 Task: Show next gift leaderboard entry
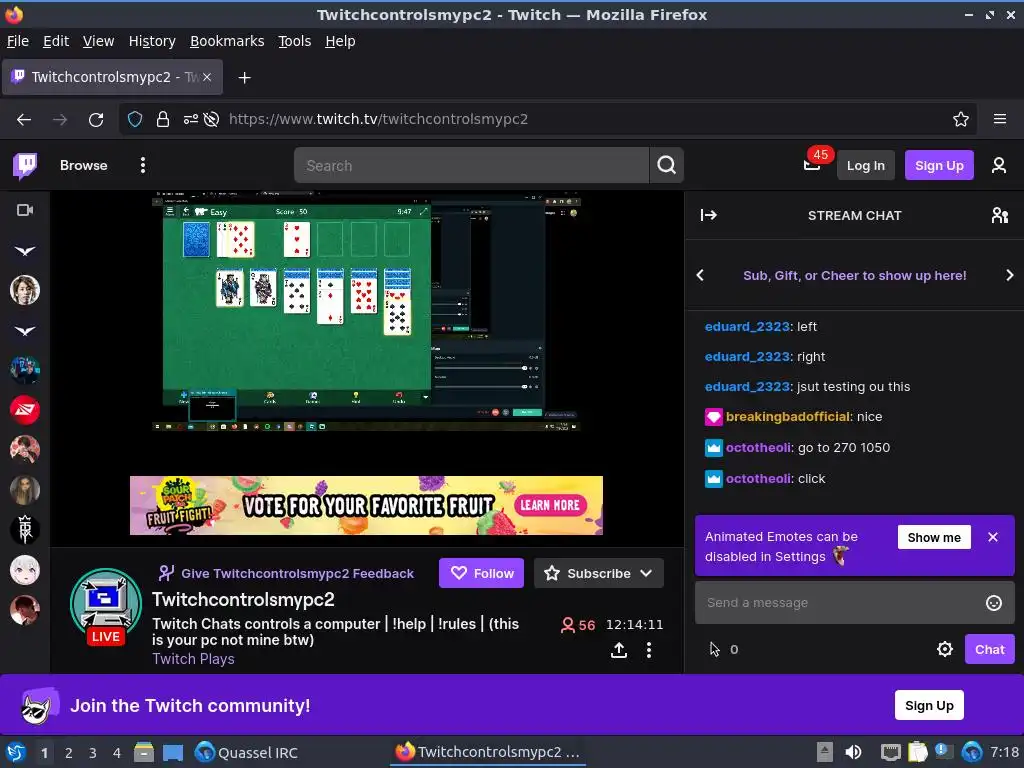click(x=1009, y=276)
